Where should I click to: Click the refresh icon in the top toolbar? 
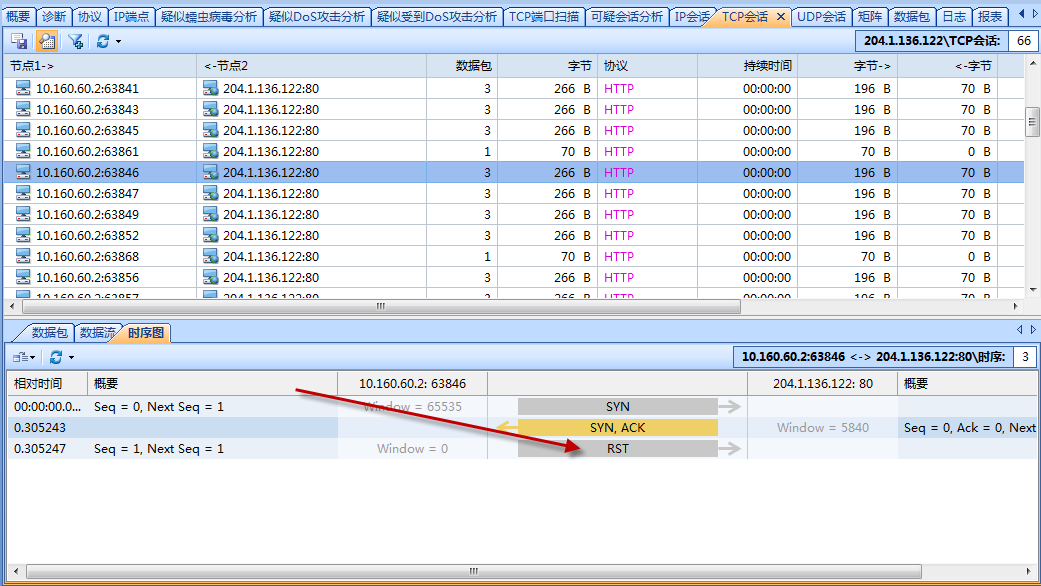[102, 41]
